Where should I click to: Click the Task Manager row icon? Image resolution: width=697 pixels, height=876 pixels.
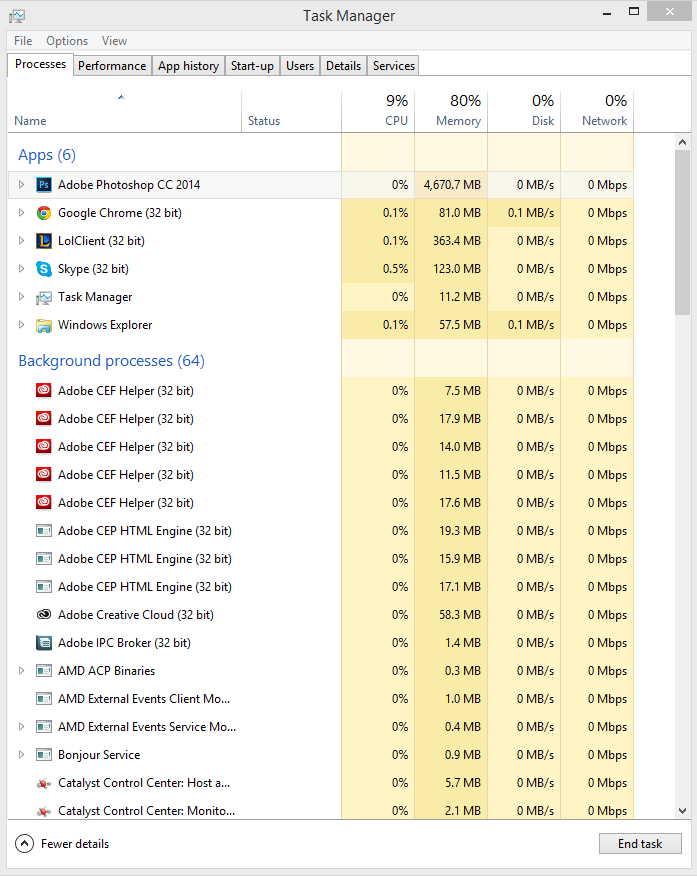click(44, 297)
